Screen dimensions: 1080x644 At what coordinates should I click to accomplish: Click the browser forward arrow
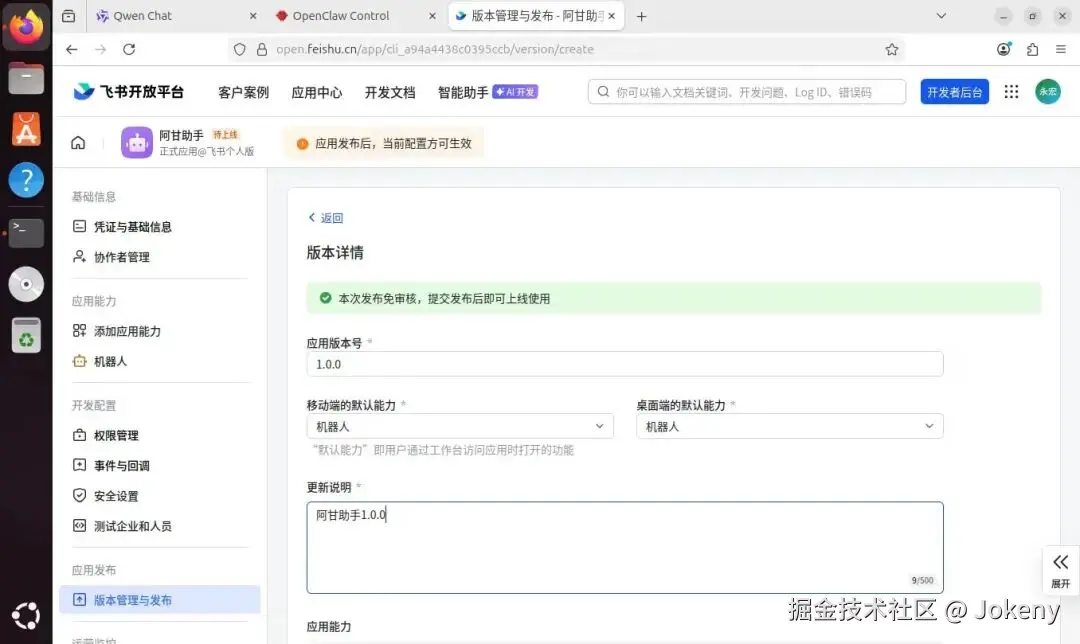101,49
